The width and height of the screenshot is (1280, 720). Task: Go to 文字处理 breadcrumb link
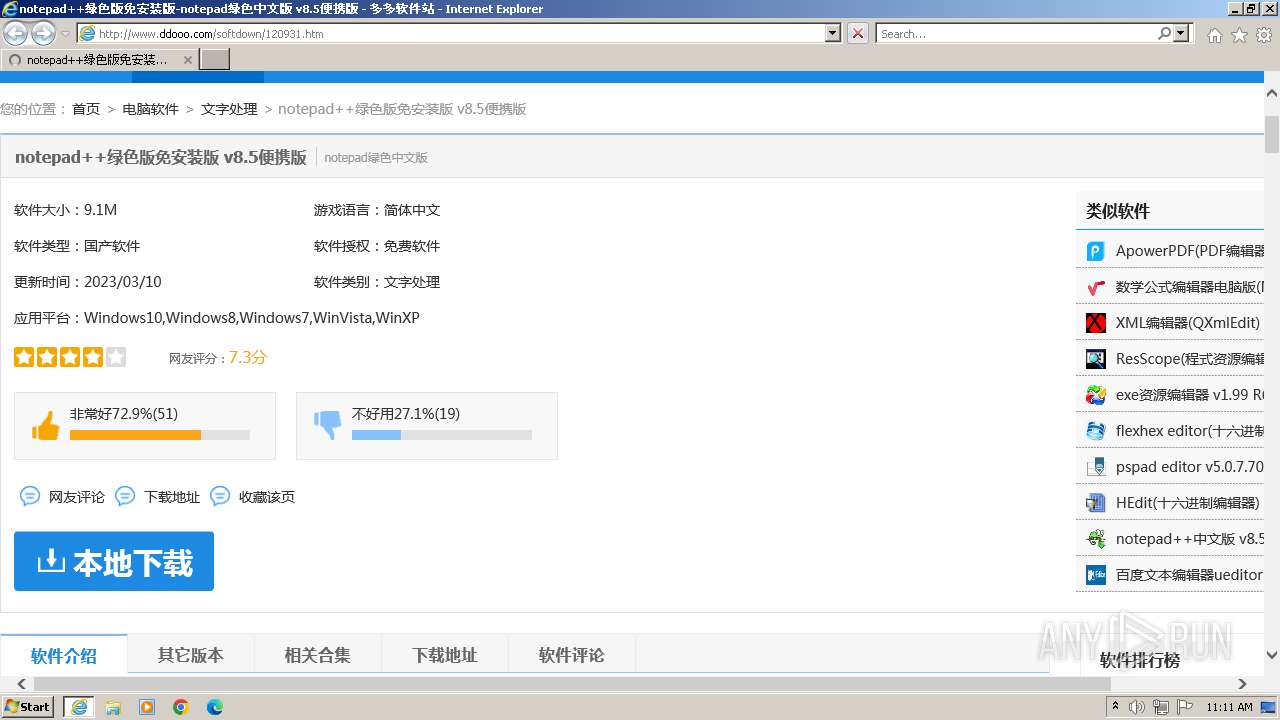point(229,109)
